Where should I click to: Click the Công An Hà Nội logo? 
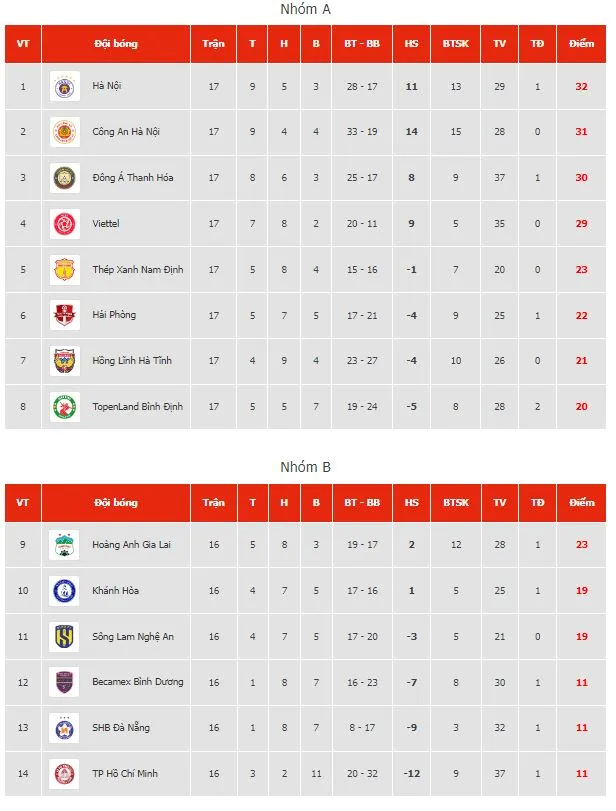(x=66, y=132)
